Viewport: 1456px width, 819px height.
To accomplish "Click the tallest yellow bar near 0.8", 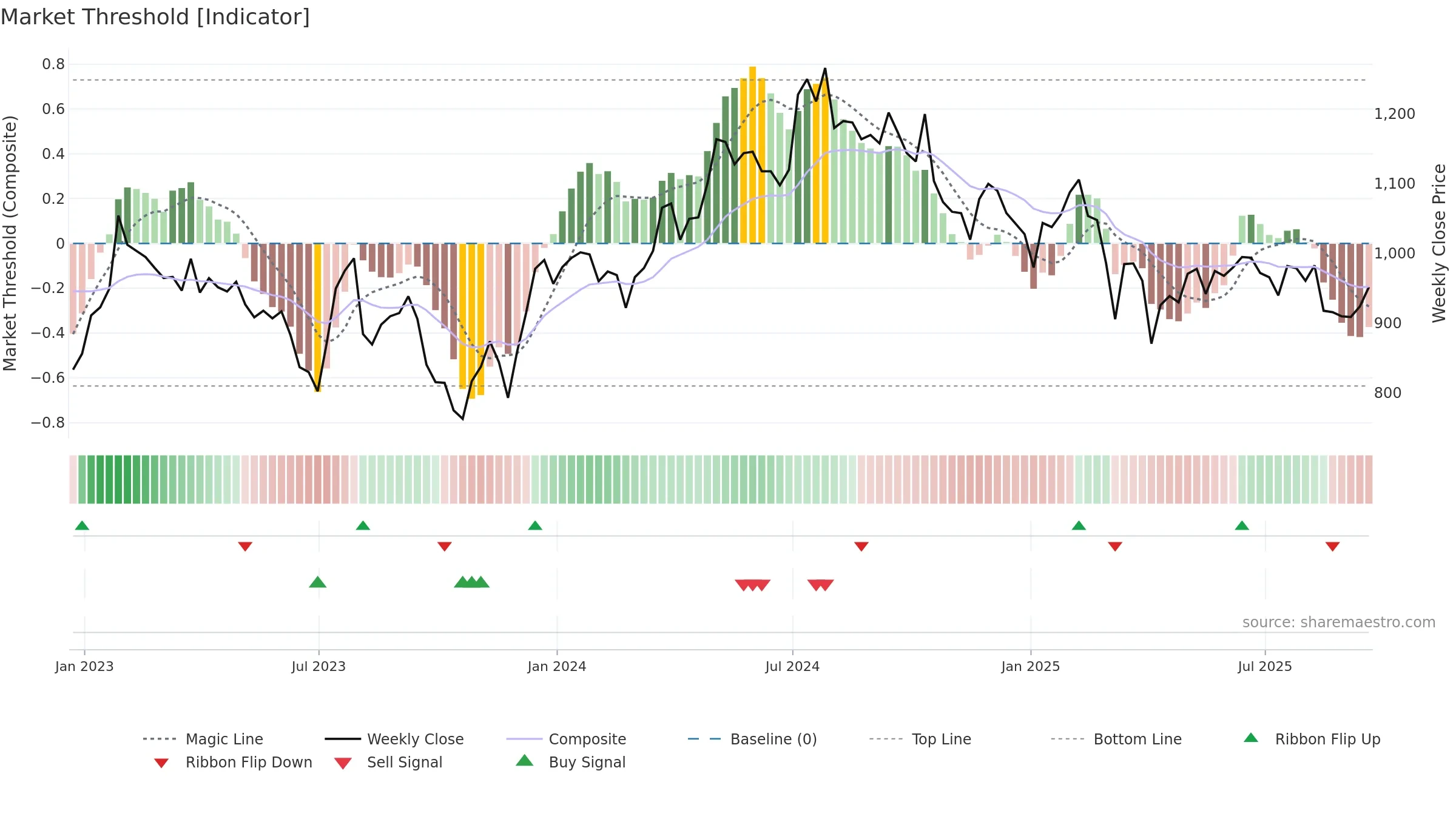I will point(752,155).
